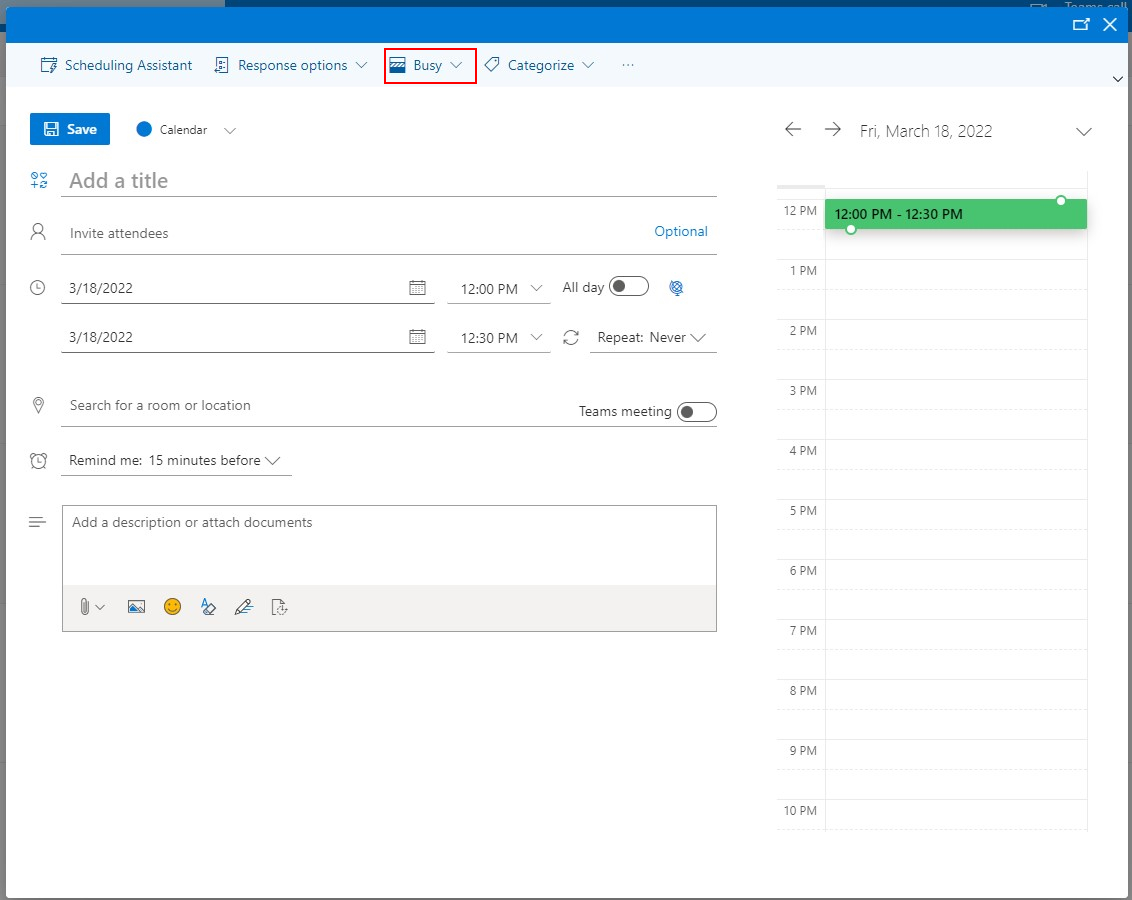Open the emoji smiley picker

173,607
